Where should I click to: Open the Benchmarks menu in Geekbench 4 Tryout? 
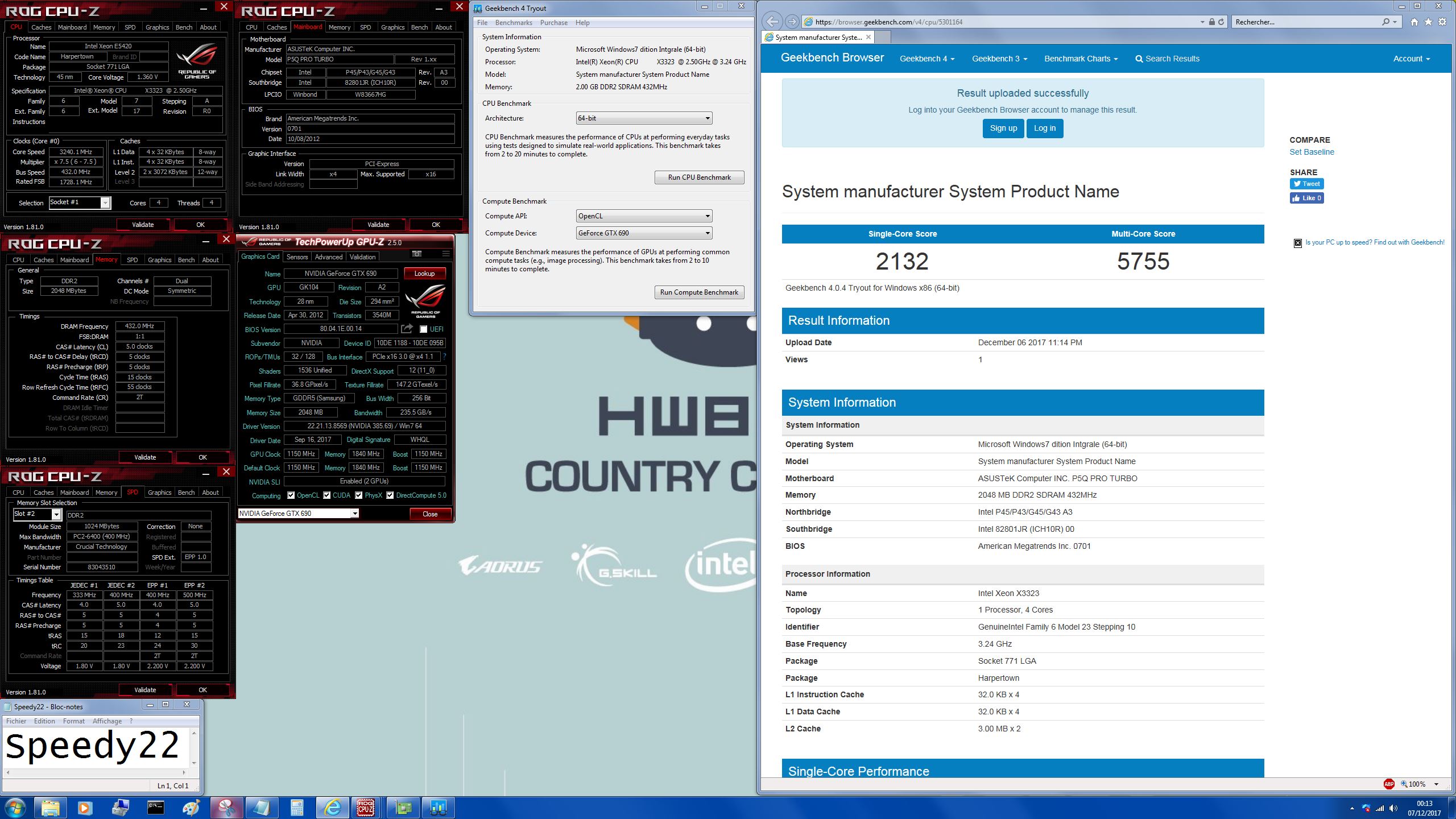pyautogui.click(x=514, y=23)
